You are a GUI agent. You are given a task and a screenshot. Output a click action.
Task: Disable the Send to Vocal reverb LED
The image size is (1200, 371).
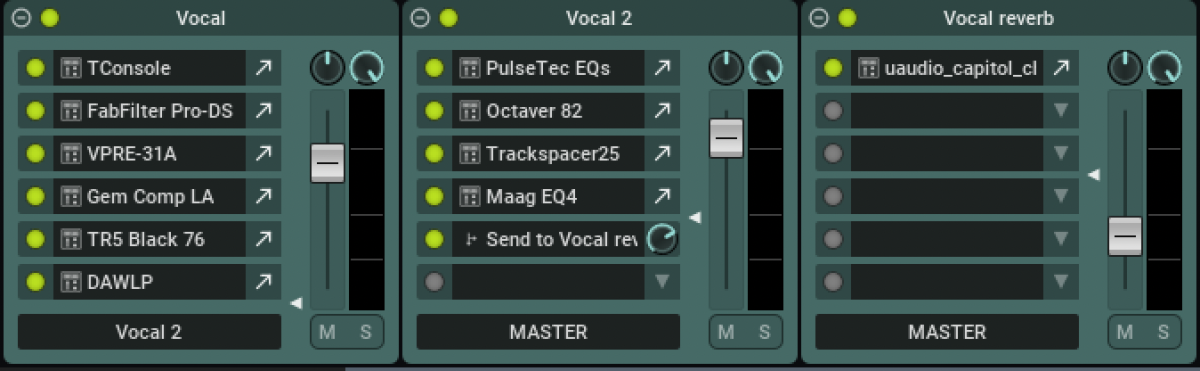pos(434,239)
